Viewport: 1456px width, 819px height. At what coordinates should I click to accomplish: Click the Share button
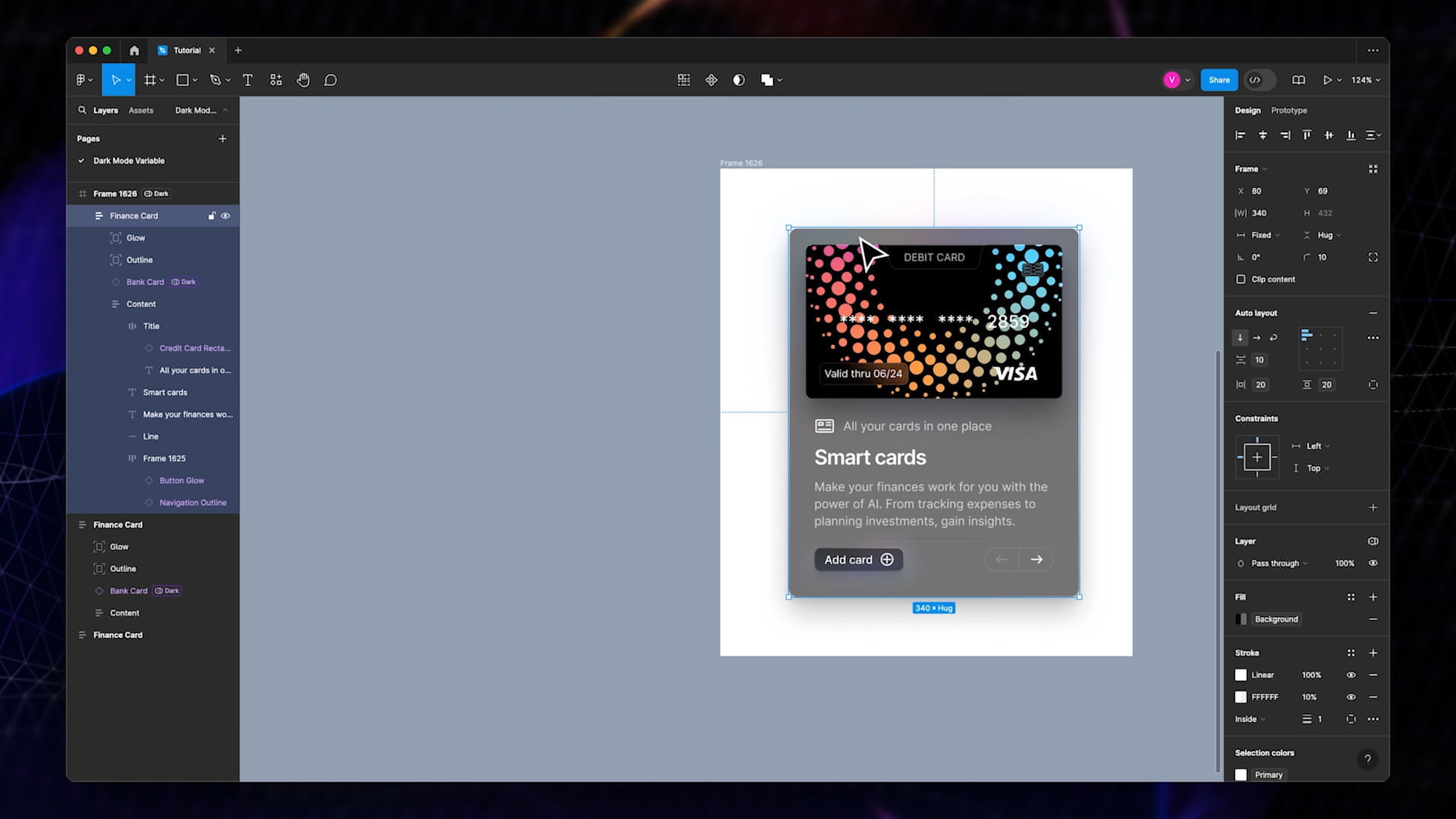pos(1219,80)
